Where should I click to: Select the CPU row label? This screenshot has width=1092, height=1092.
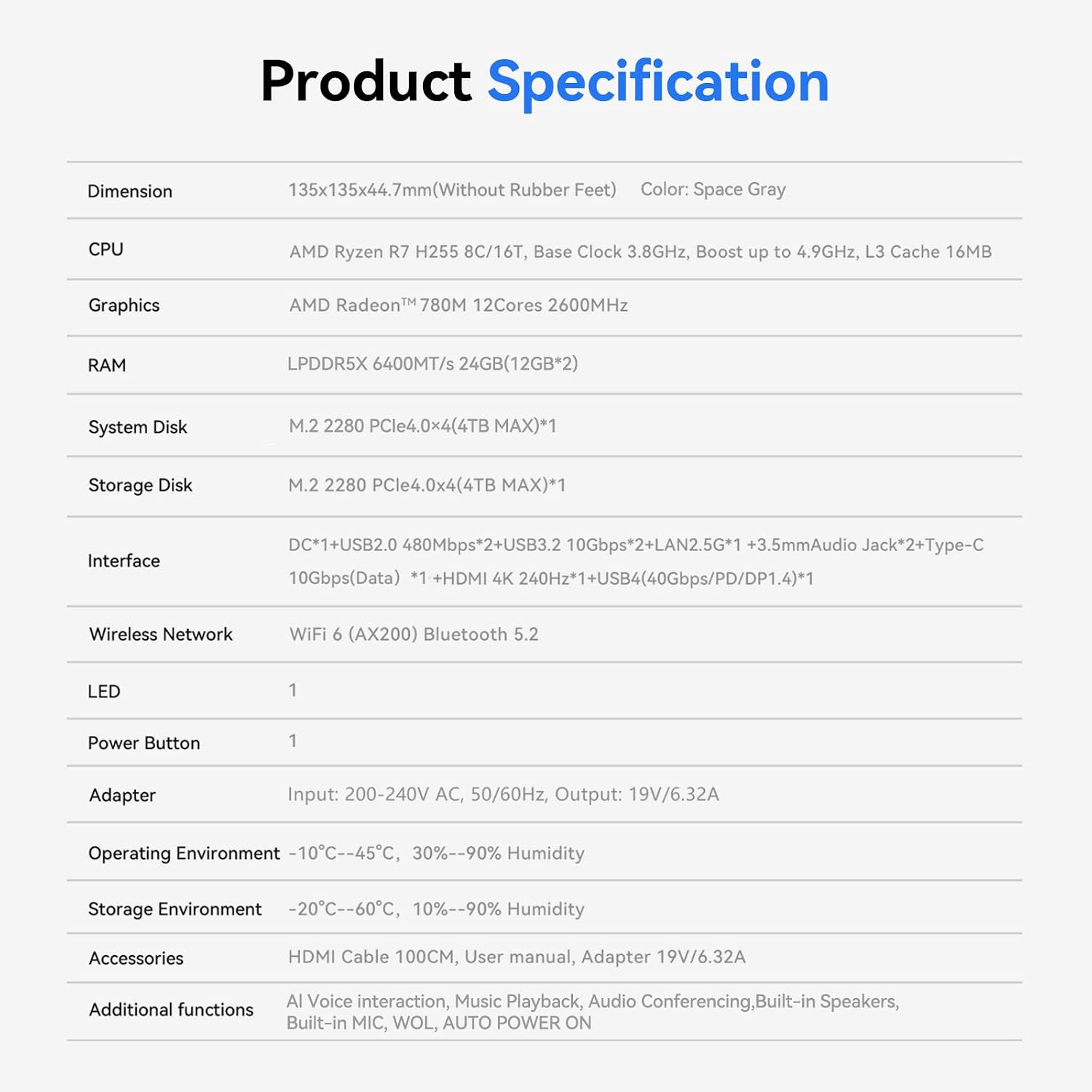(x=106, y=249)
